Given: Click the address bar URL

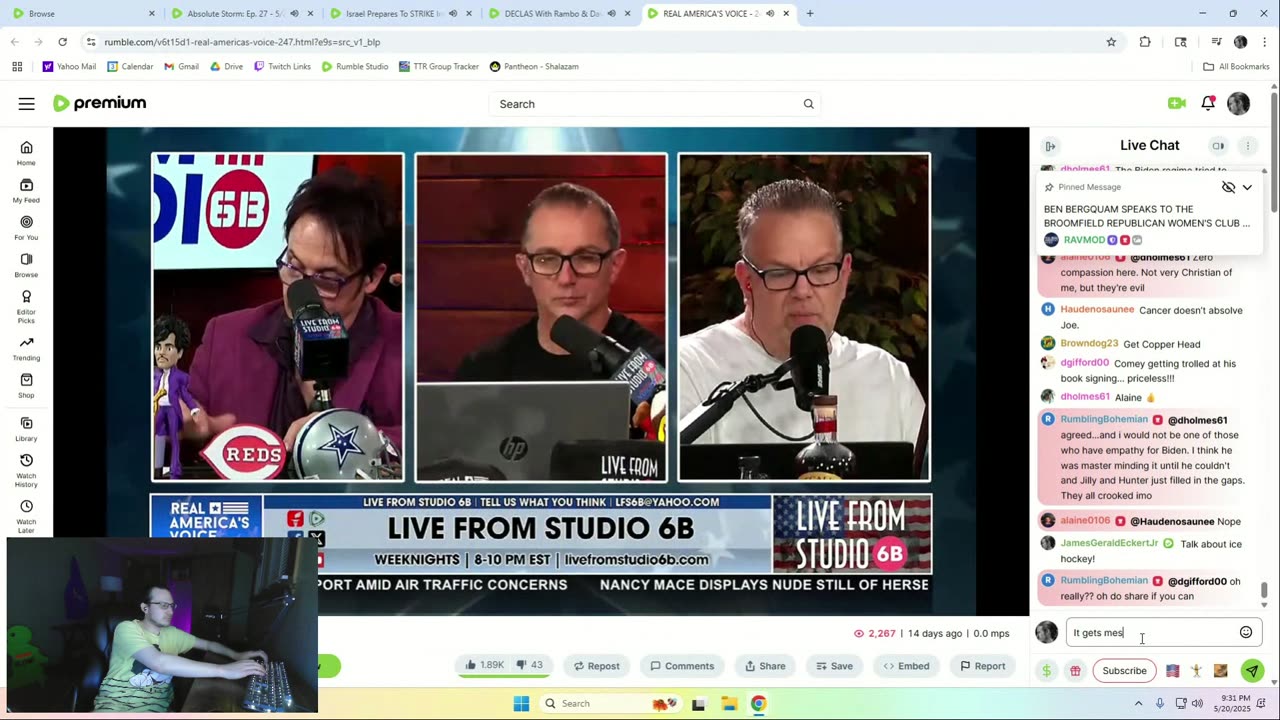Looking at the screenshot, I should (x=242, y=42).
